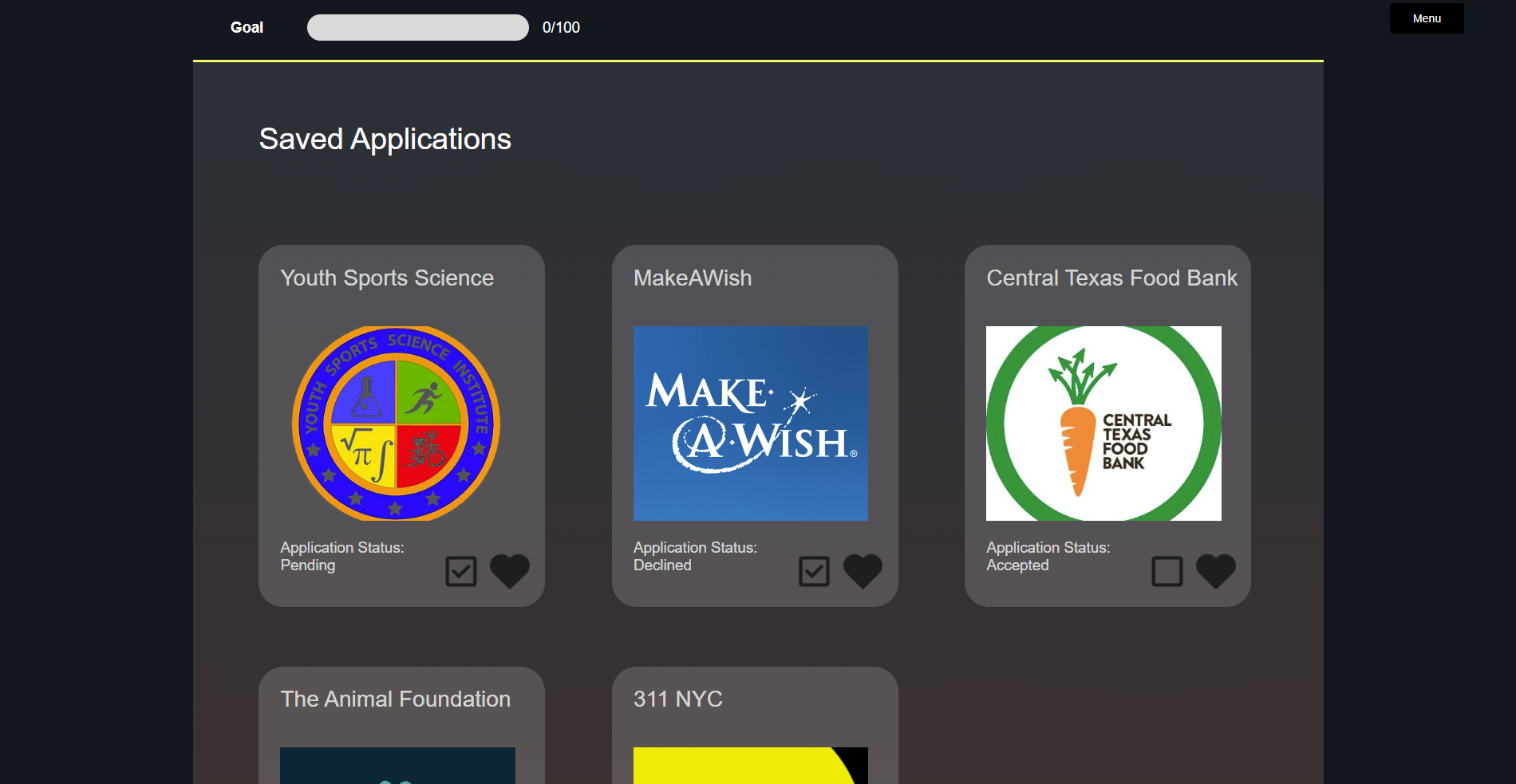Select the Central Texas Food Bank title
Screen dimensions: 1516x784
(1111, 278)
